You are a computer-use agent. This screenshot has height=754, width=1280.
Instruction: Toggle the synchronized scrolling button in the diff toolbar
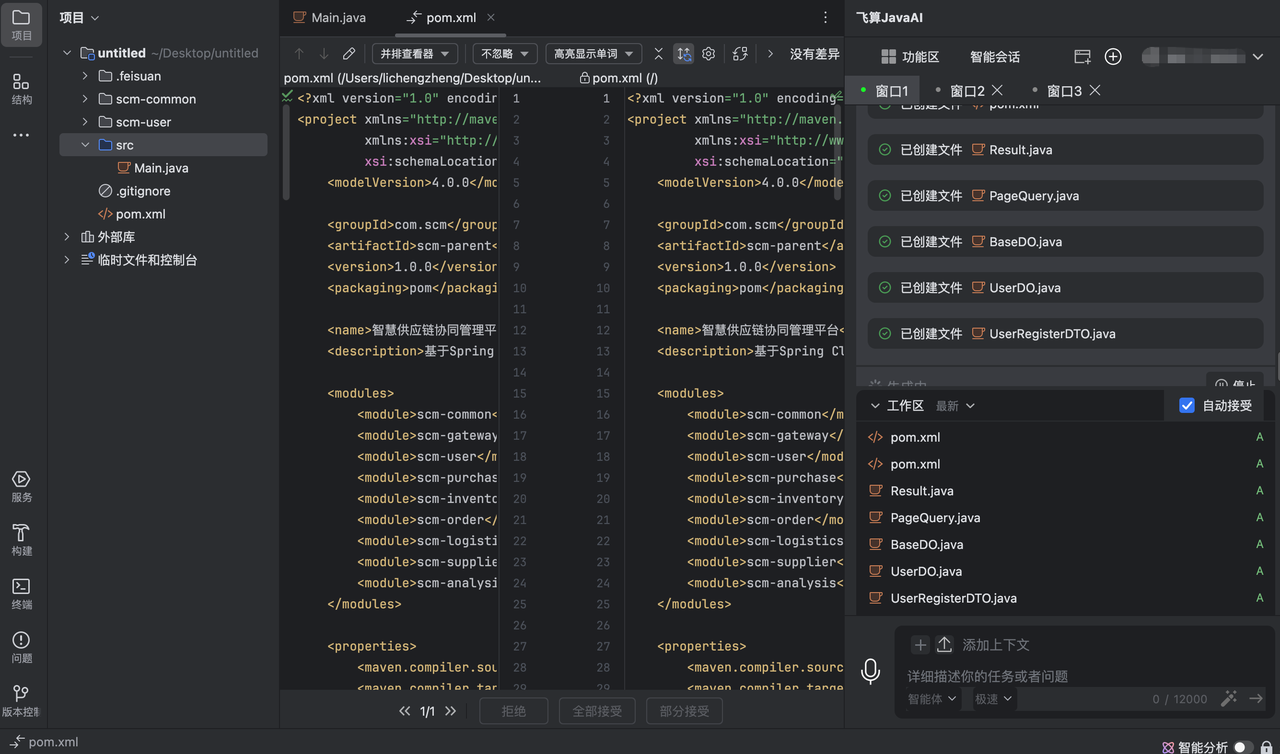pyautogui.click(x=684, y=54)
